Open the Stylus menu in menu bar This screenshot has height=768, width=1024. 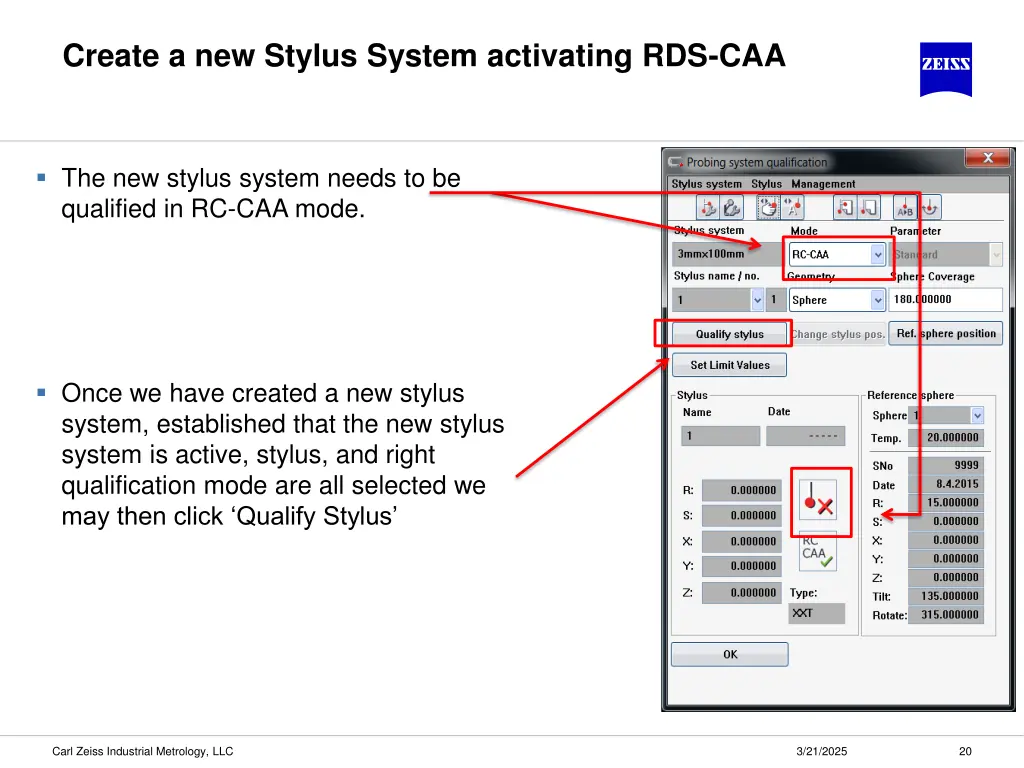(766, 184)
